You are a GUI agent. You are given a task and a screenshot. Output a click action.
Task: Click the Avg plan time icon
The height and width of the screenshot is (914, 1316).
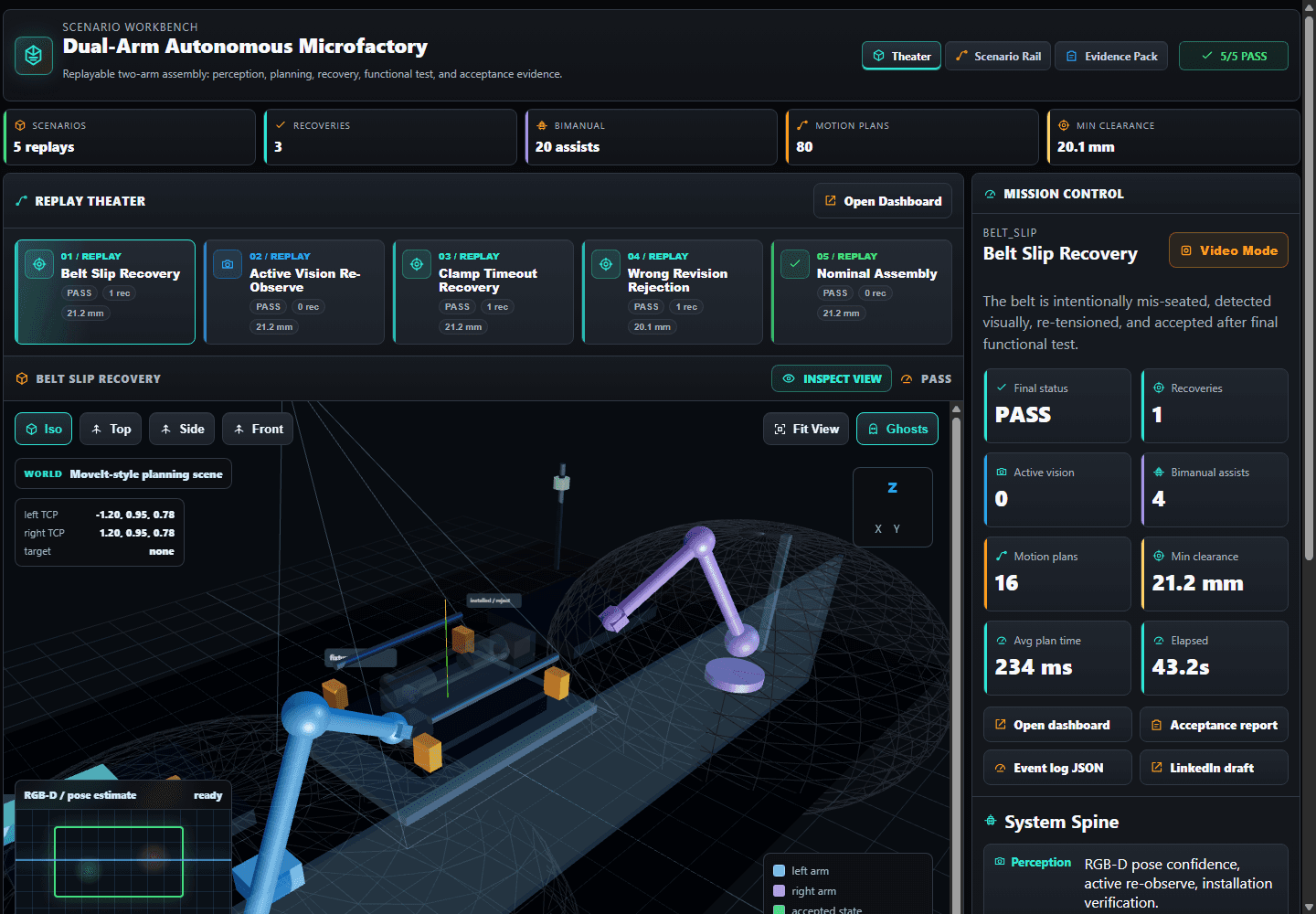[x=1002, y=640]
